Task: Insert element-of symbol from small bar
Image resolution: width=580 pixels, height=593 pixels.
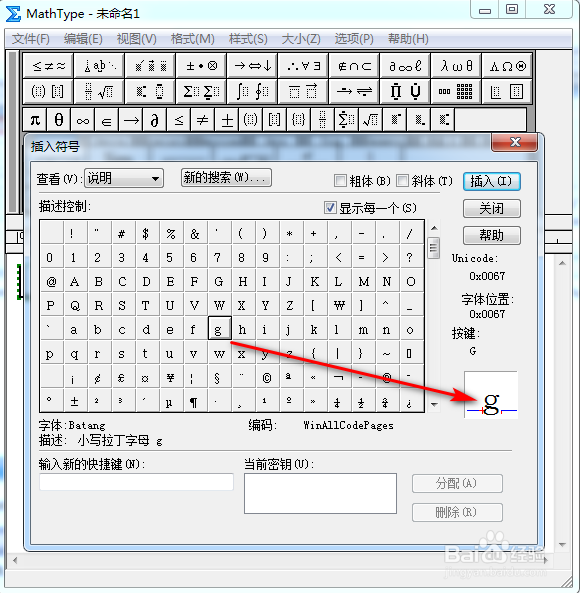Action: (107, 120)
